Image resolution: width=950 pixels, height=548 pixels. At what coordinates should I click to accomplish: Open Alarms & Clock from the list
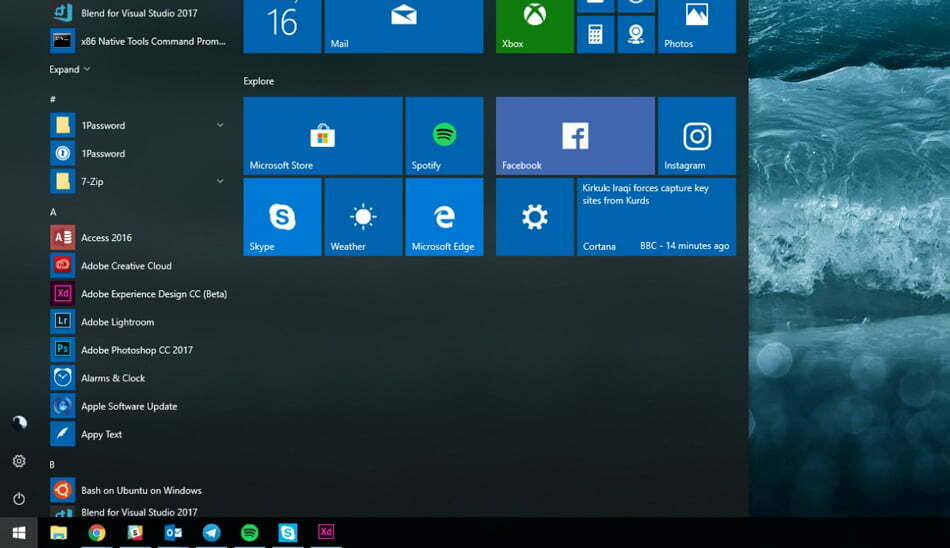tap(138, 378)
